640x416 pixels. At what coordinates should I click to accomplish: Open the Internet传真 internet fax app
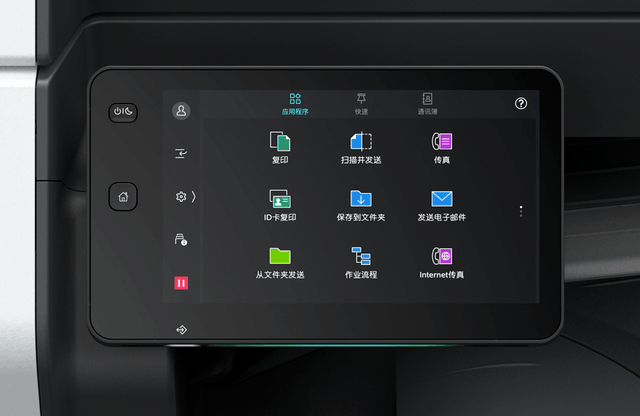pyautogui.click(x=442, y=263)
